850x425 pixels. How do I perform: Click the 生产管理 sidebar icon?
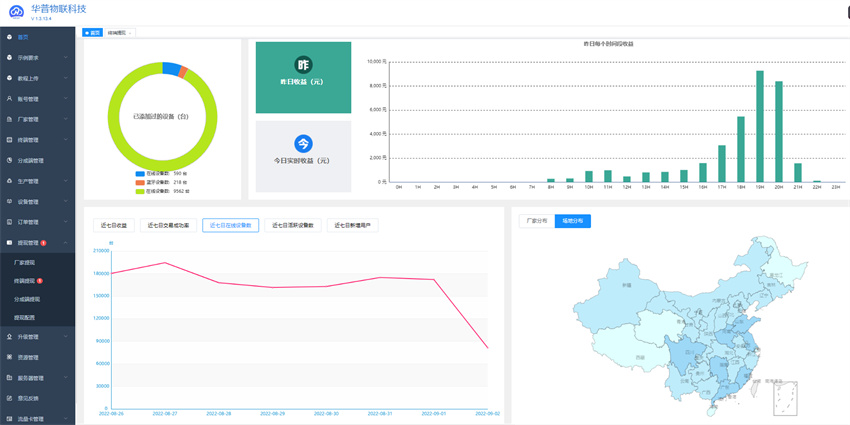pos(10,181)
